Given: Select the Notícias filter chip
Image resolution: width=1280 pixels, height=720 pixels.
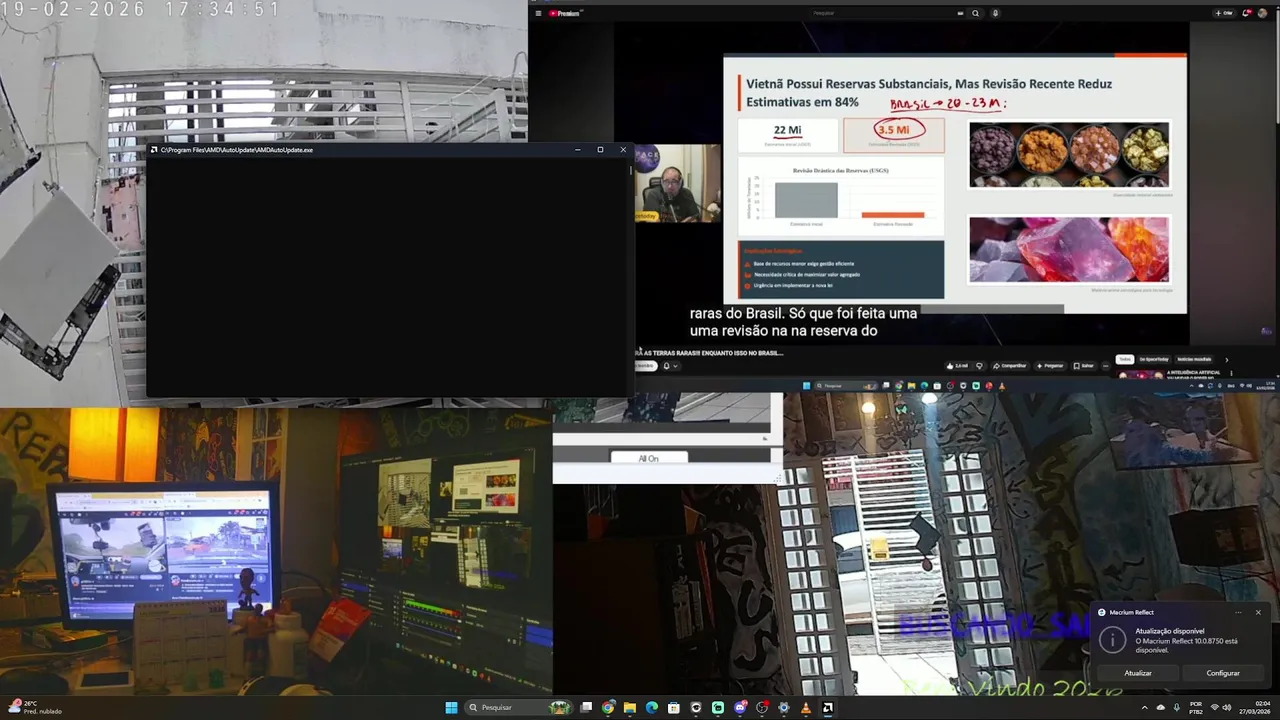Looking at the screenshot, I should pyautogui.click(x=1193, y=359).
